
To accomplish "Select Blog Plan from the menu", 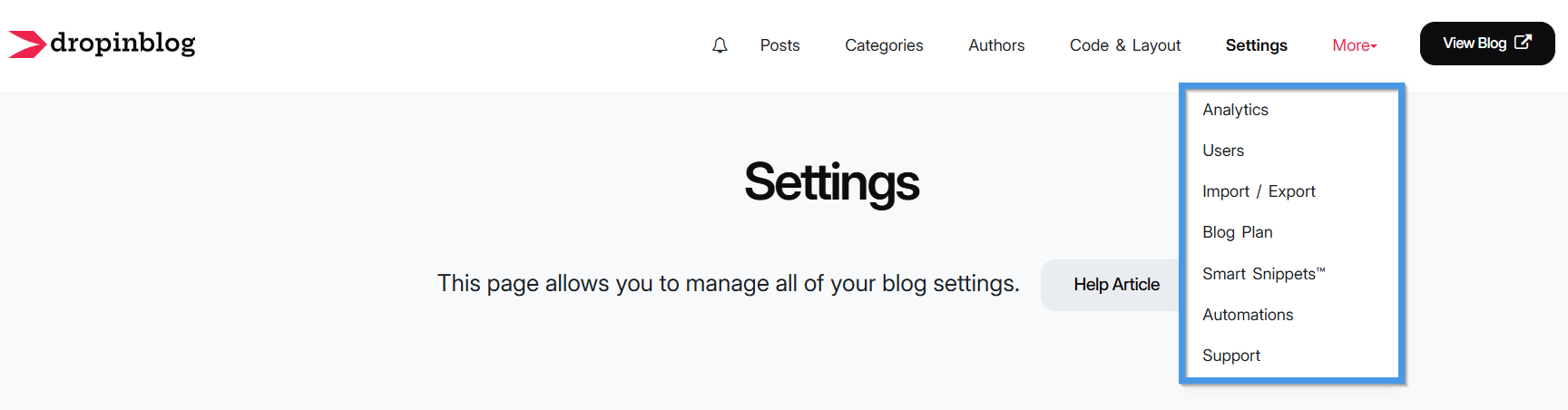I will [1237, 232].
